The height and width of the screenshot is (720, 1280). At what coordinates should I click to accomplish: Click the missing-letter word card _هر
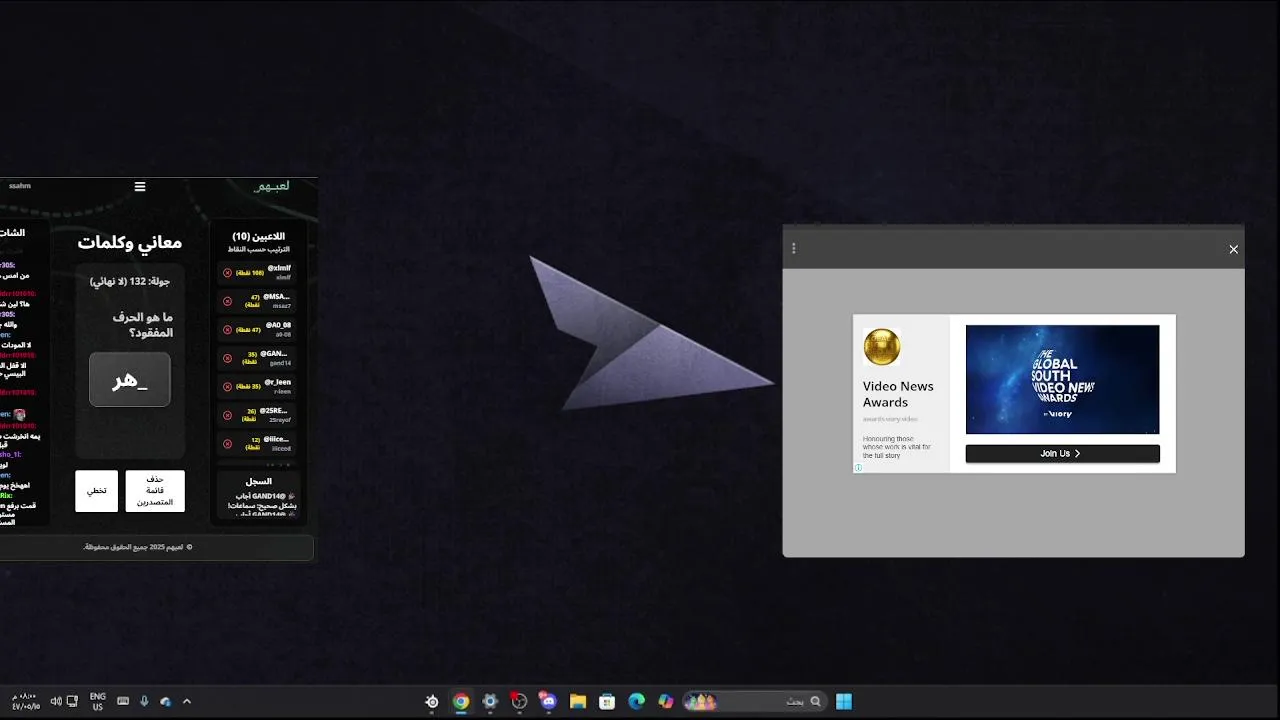tap(130, 380)
